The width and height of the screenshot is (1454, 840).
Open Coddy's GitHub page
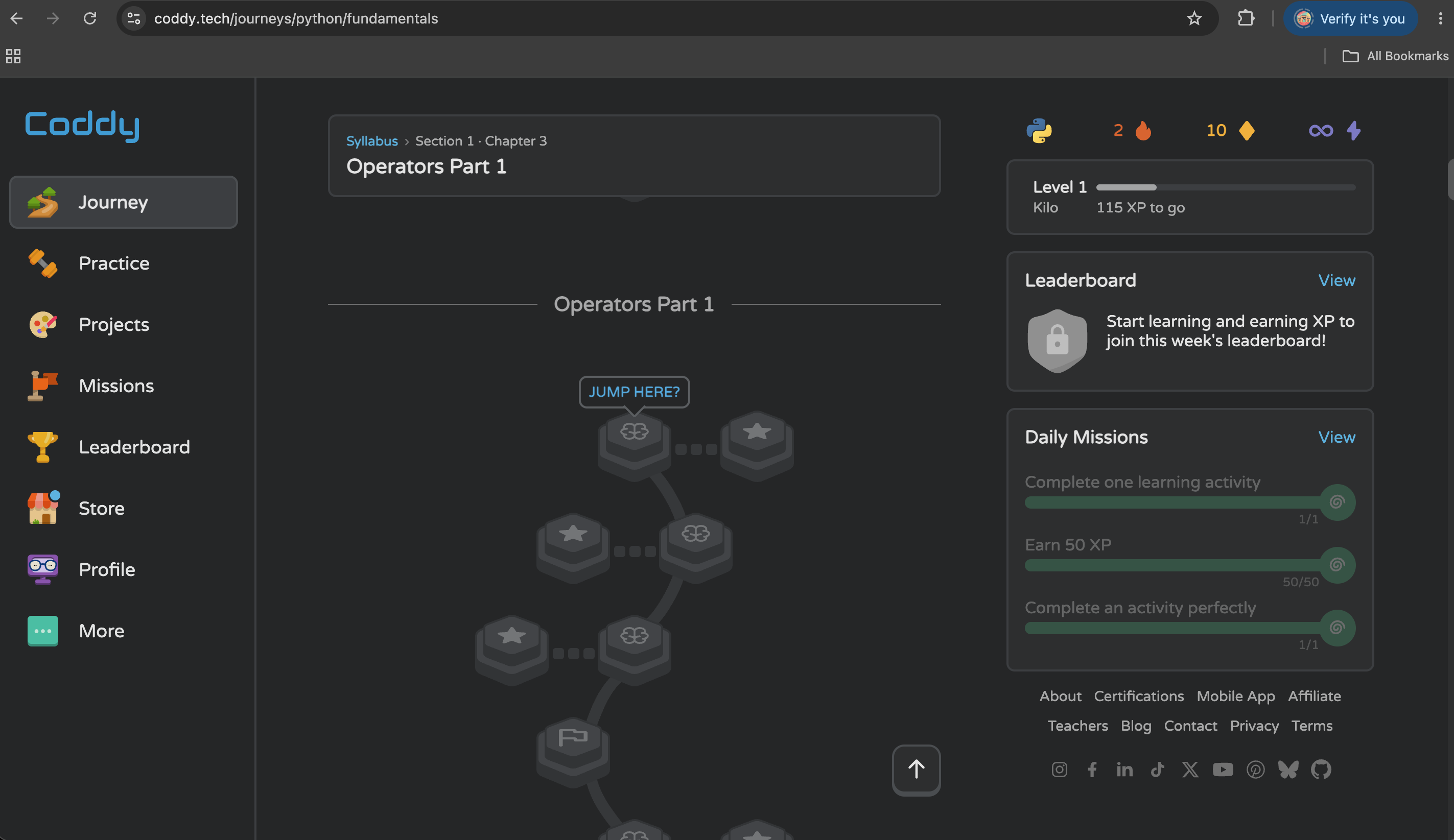[x=1321, y=770]
